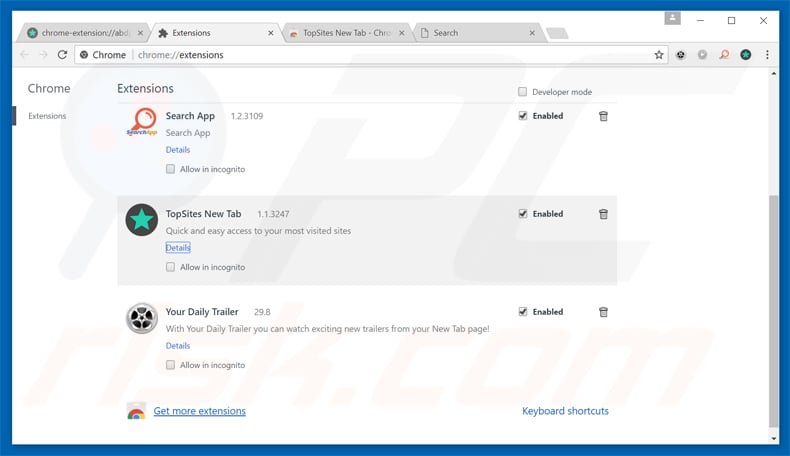
Task: Open a new tab button
Action: pyautogui.click(x=557, y=33)
